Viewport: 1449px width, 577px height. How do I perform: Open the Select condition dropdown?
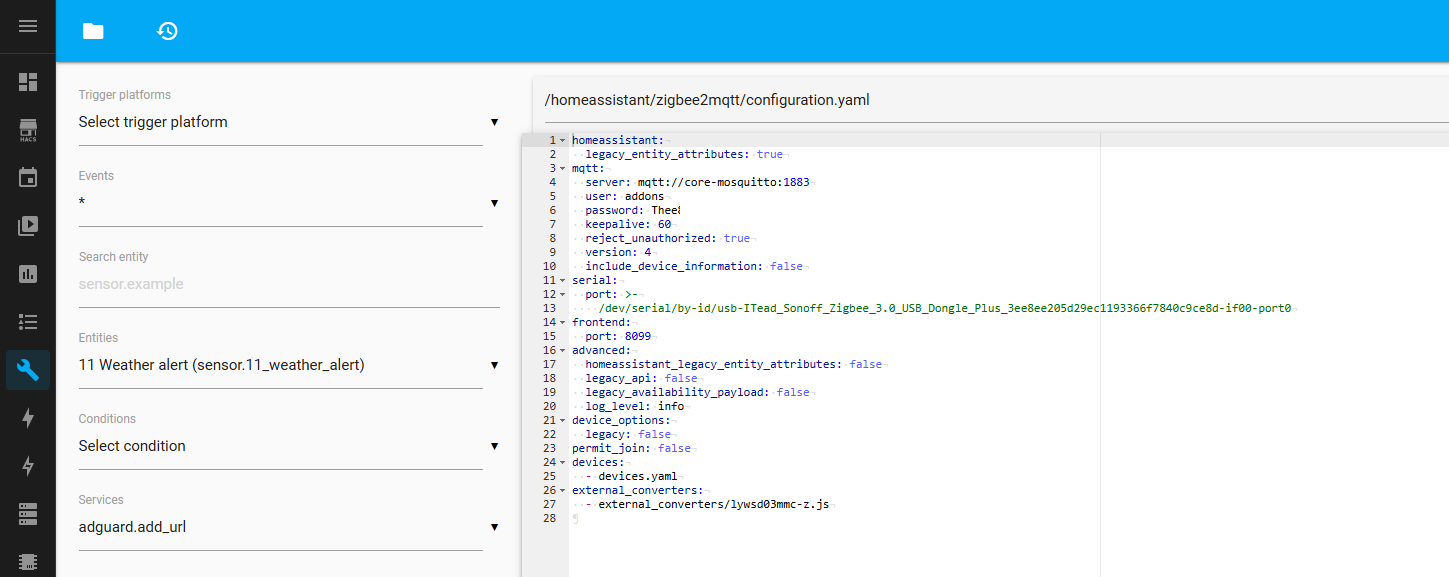click(x=288, y=446)
